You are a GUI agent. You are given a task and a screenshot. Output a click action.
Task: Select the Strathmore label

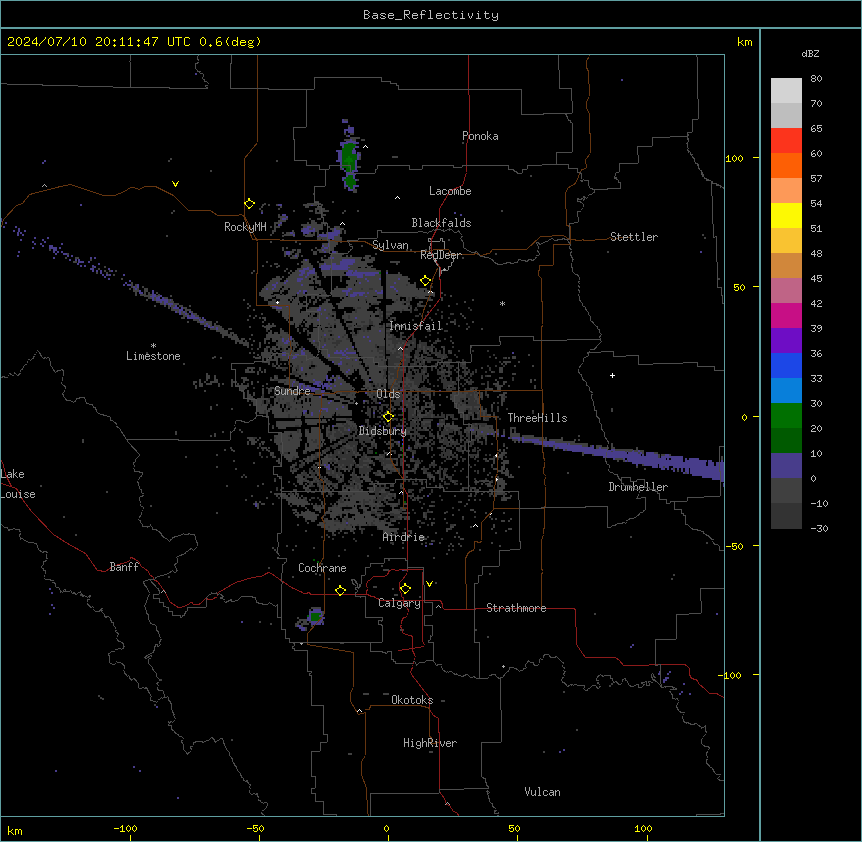[516, 608]
